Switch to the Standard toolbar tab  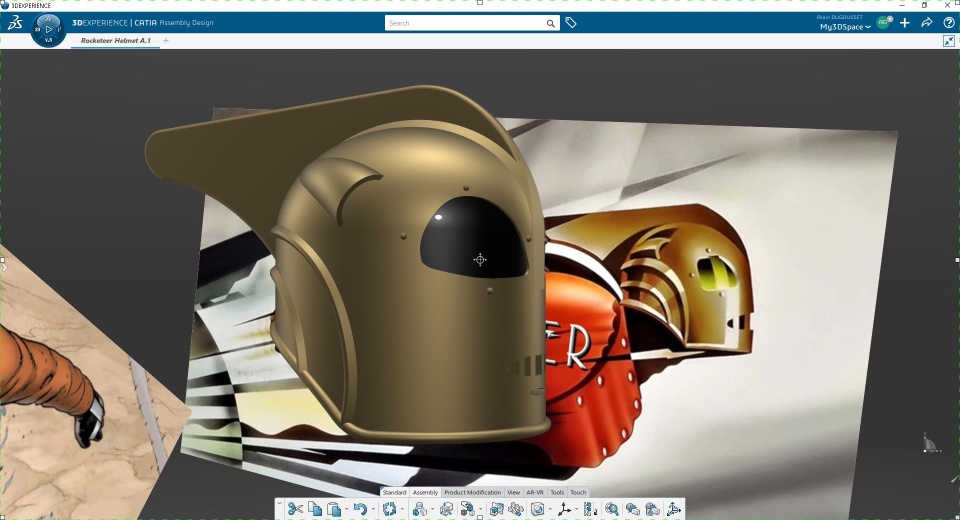click(394, 492)
